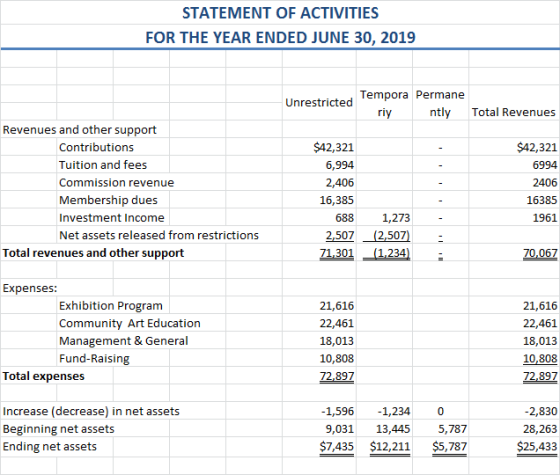Click unrestricted Fund-Raising value 10,808
Viewport: 560px width, 475px height.
tap(337, 358)
